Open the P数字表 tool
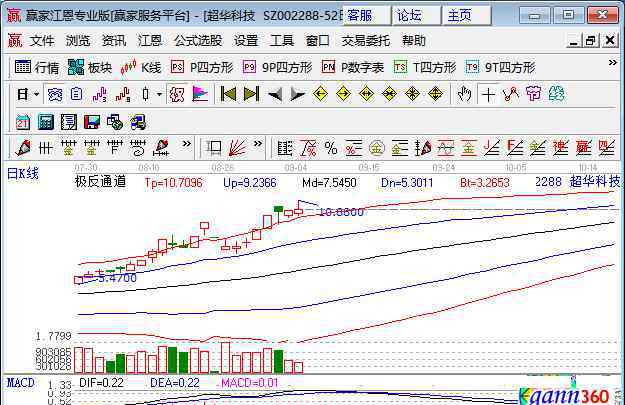The height and width of the screenshot is (405, 625). point(353,67)
